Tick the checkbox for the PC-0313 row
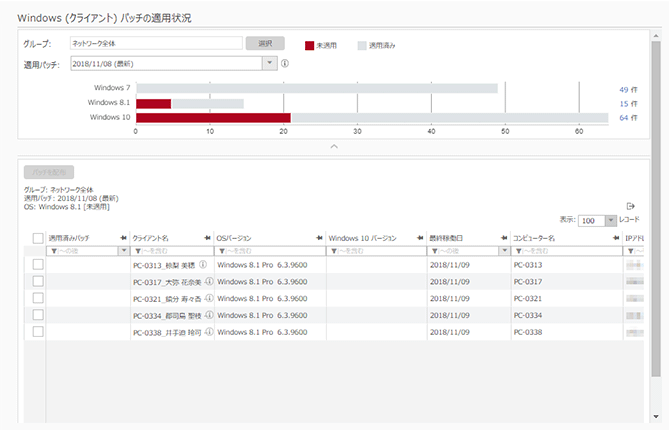The image size is (670, 431). [x=38, y=266]
